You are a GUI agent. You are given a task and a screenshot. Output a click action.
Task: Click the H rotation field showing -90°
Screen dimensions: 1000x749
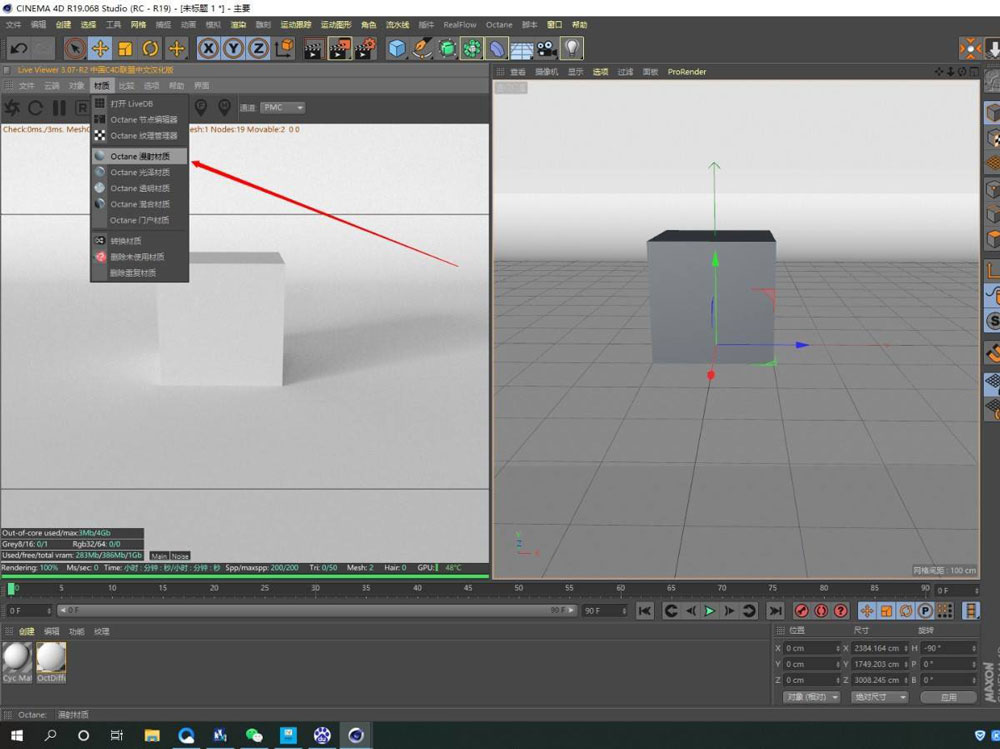click(949, 648)
